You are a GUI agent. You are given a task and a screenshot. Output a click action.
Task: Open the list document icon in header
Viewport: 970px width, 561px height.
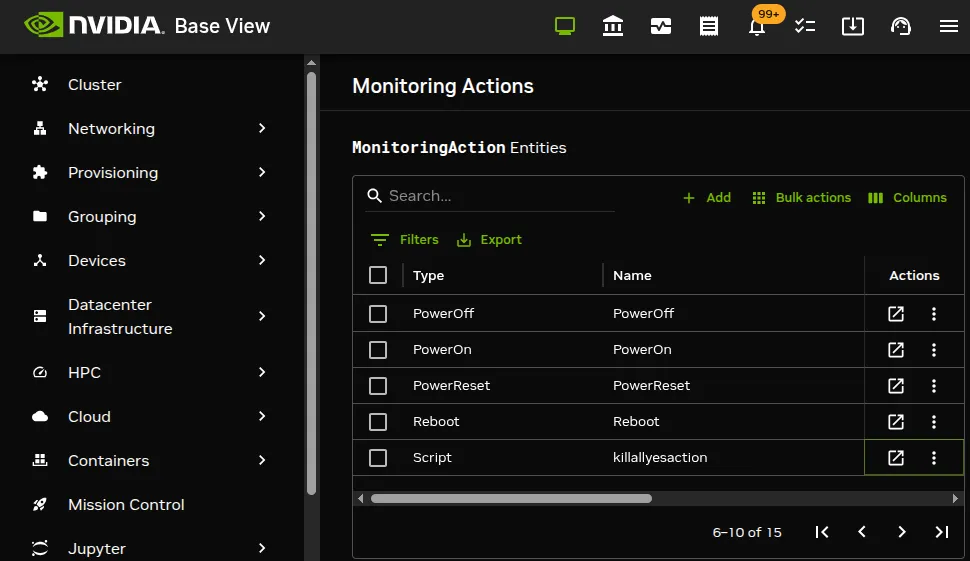pyautogui.click(x=709, y=26)
